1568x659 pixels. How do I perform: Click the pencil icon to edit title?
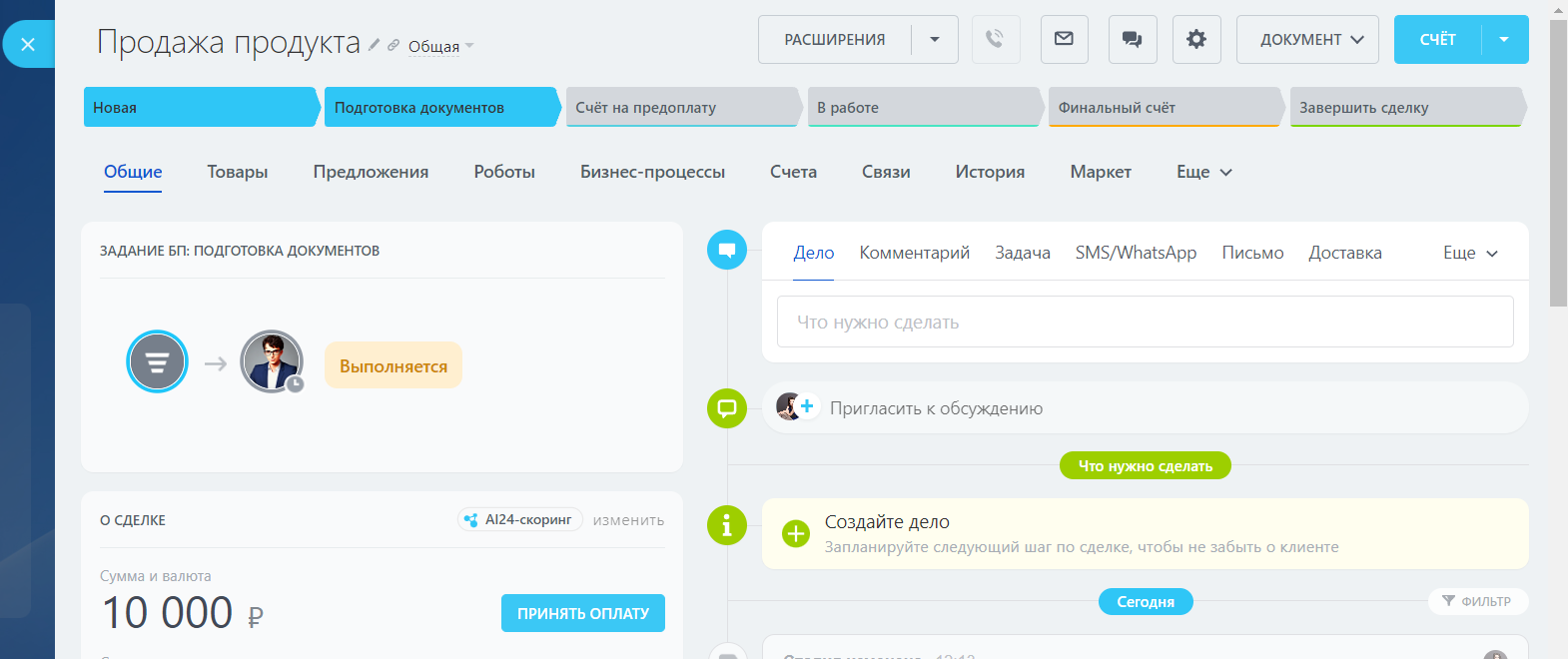pos(375,45)
